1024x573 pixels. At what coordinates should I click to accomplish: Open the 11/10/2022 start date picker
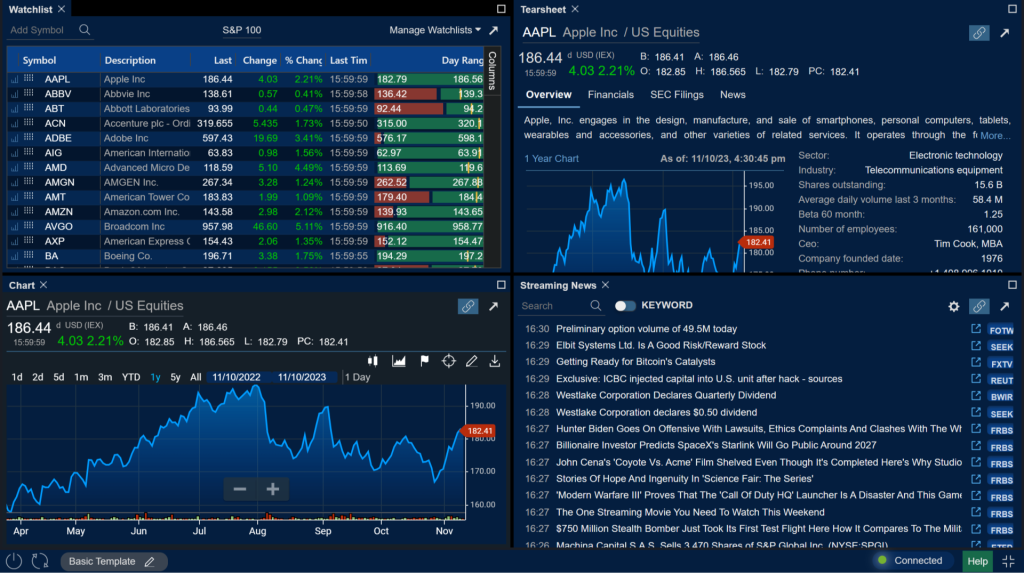tap(236, 377)
